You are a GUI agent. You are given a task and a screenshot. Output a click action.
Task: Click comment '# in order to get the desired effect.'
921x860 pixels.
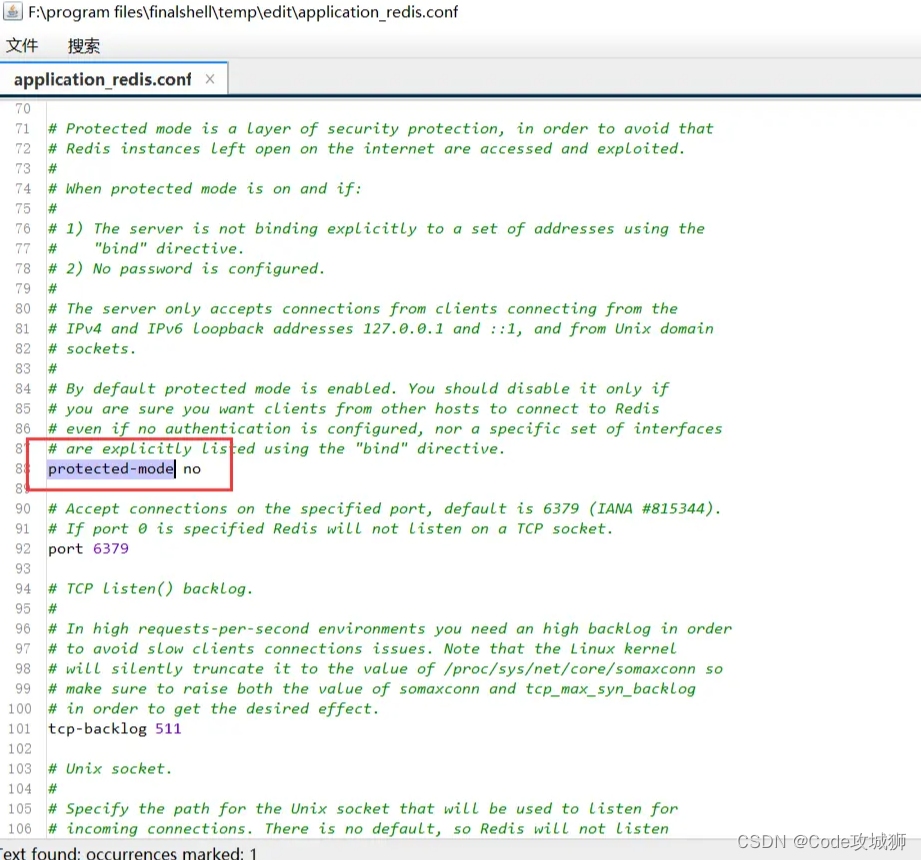(214, 709)
